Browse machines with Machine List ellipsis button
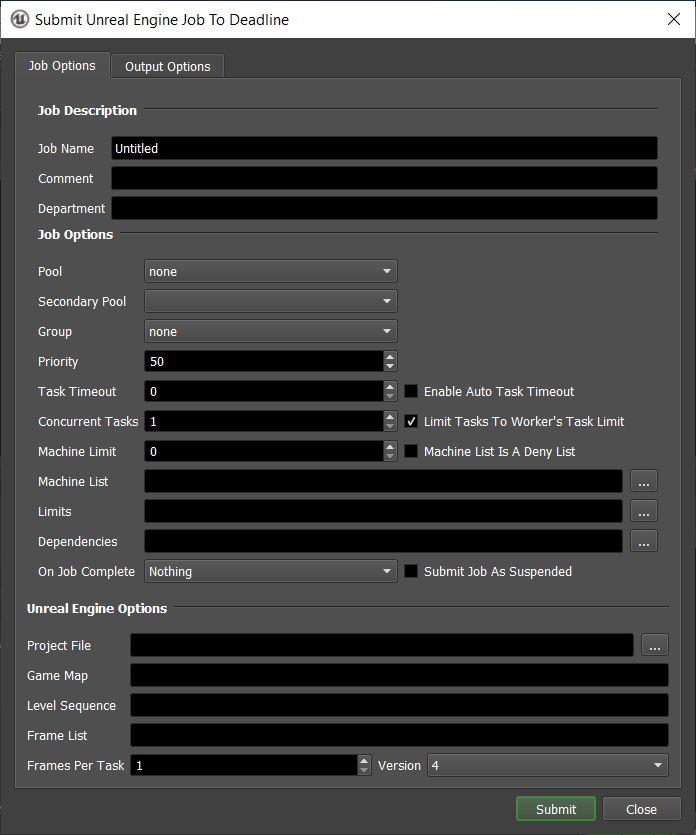The width and height of the screenshot is (696, 835). tap(644, 481)
